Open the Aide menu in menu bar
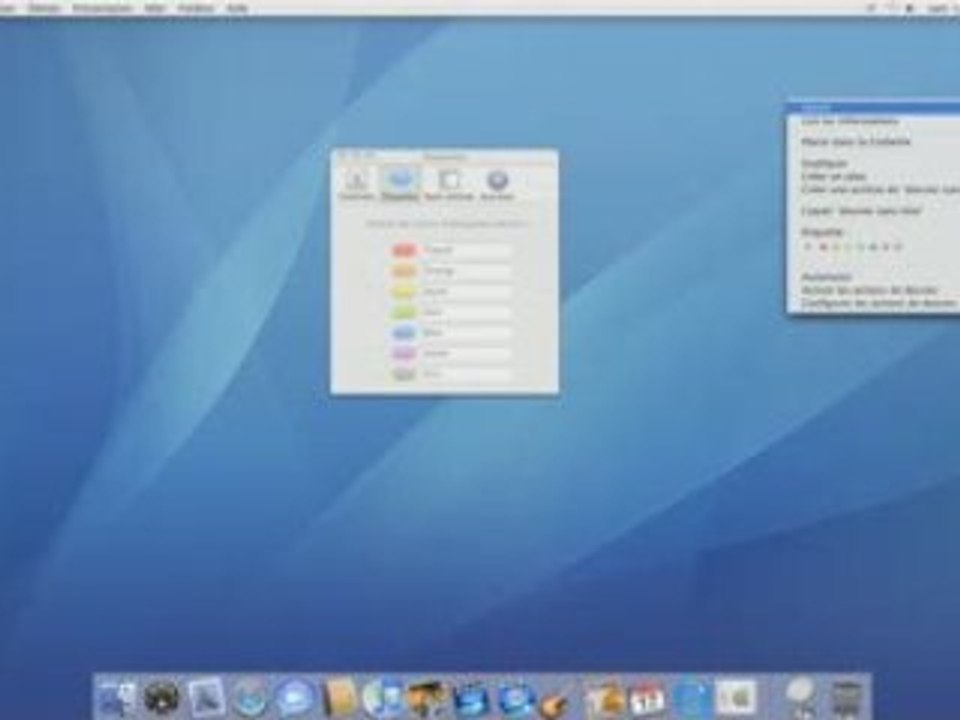The image size is (960, 720). tap(237, 8)
